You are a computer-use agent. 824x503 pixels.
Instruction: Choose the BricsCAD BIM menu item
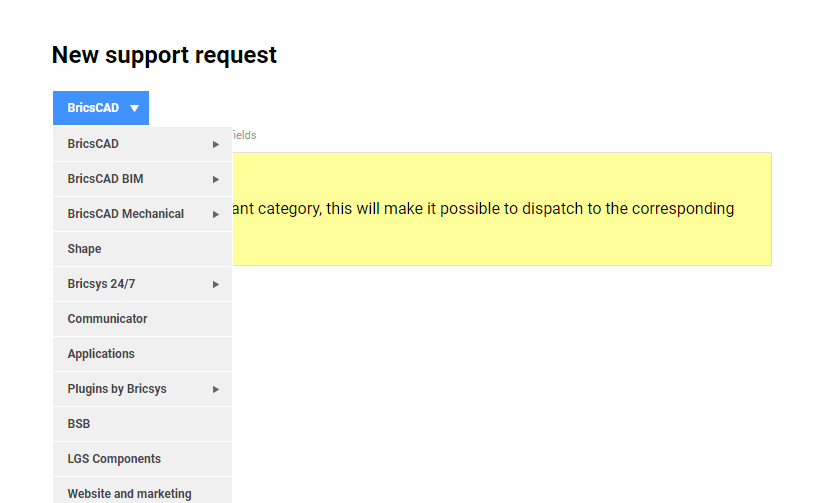click(105, 179)
